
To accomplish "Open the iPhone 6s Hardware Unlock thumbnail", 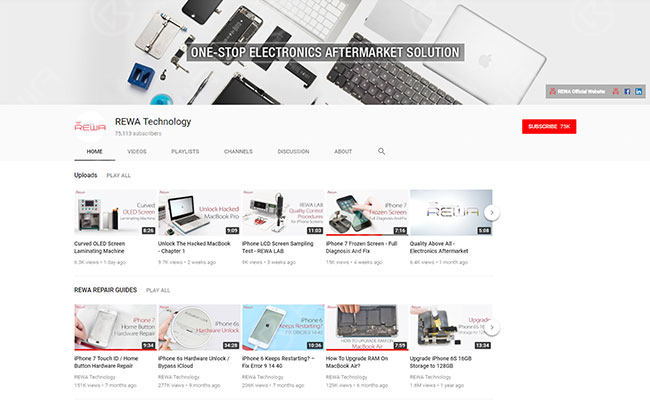I will tap(199, 327).
